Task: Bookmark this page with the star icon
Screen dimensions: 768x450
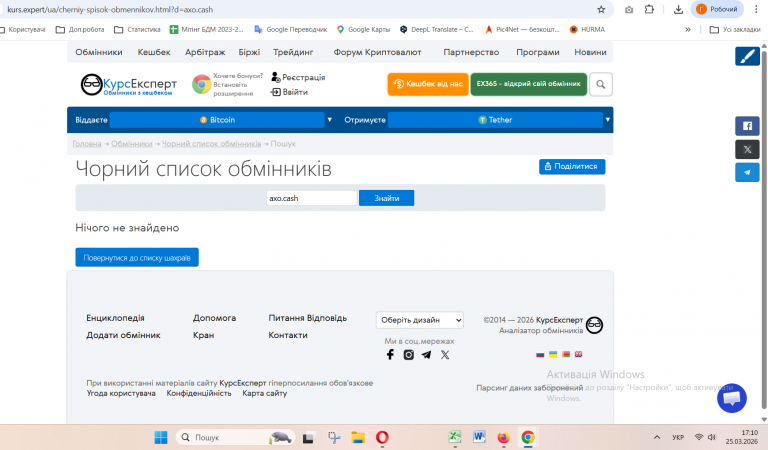Action: coord(601,9)
